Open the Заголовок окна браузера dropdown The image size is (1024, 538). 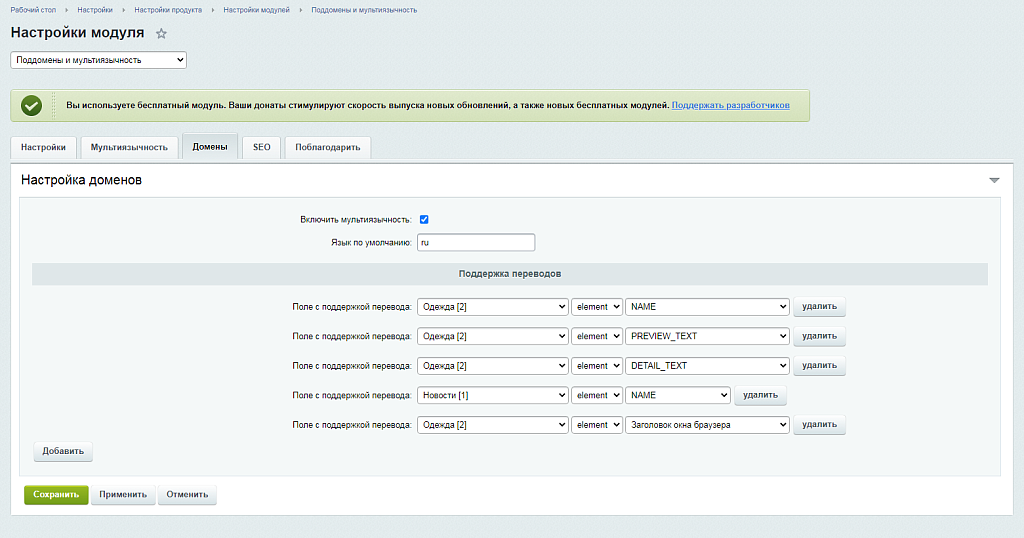707,425
